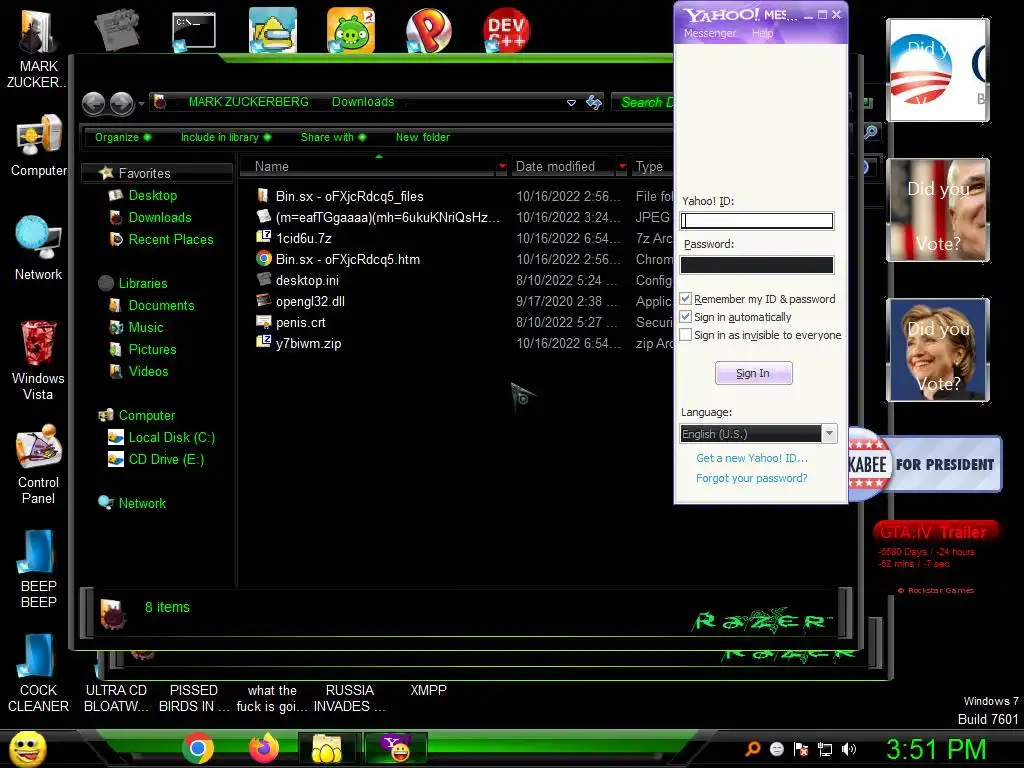Select Recent Places in navigation pane
The image size is (1024, 768).
[171, 239]
